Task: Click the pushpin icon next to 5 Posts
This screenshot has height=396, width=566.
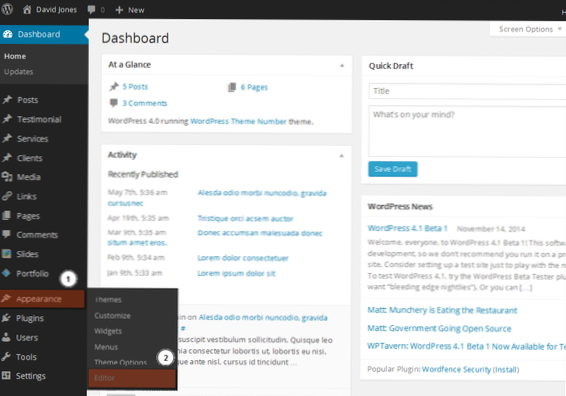Action: pos(114,87)
